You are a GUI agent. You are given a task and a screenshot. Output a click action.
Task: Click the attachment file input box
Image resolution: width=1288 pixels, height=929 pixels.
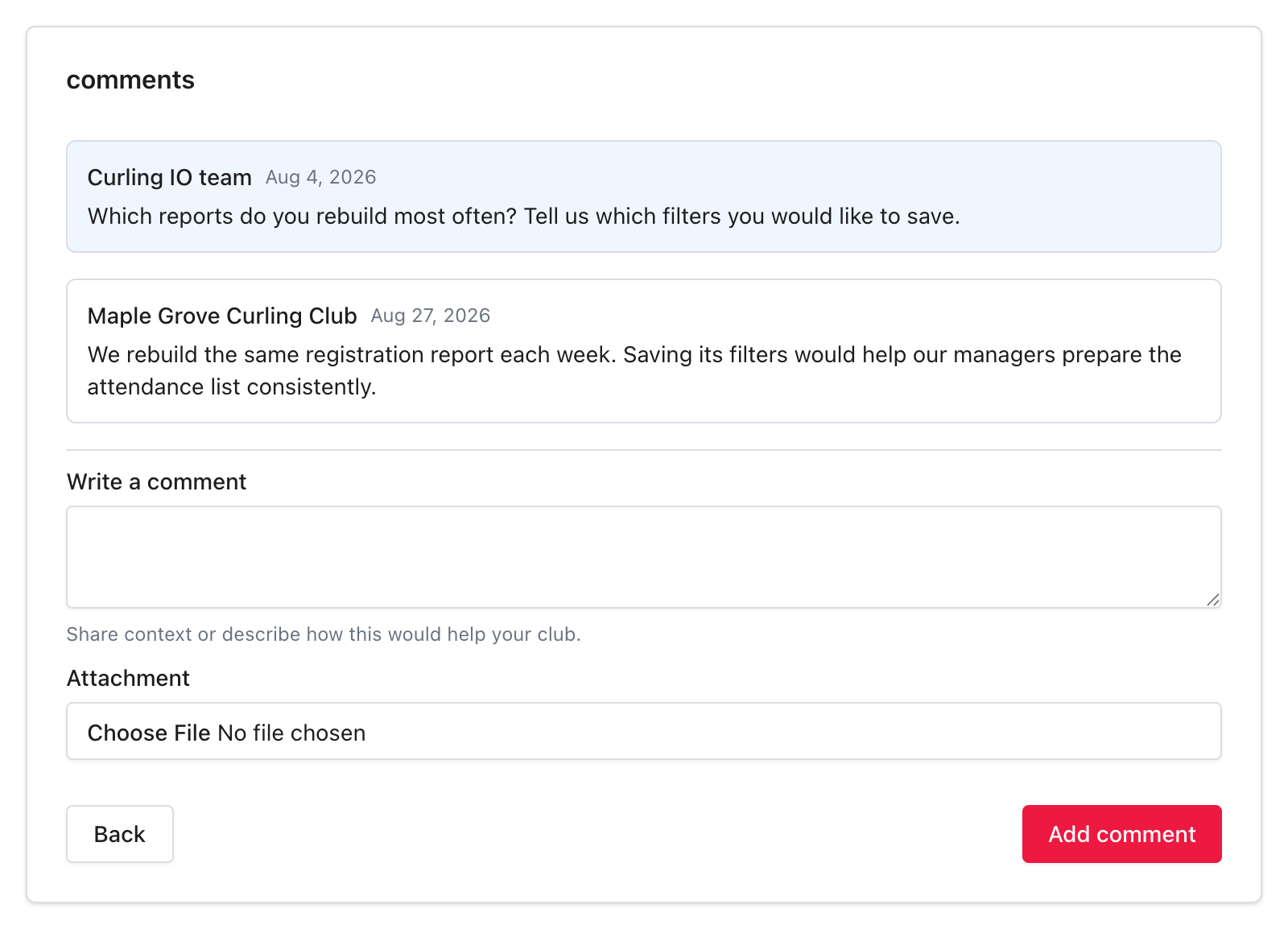point(644,731)
